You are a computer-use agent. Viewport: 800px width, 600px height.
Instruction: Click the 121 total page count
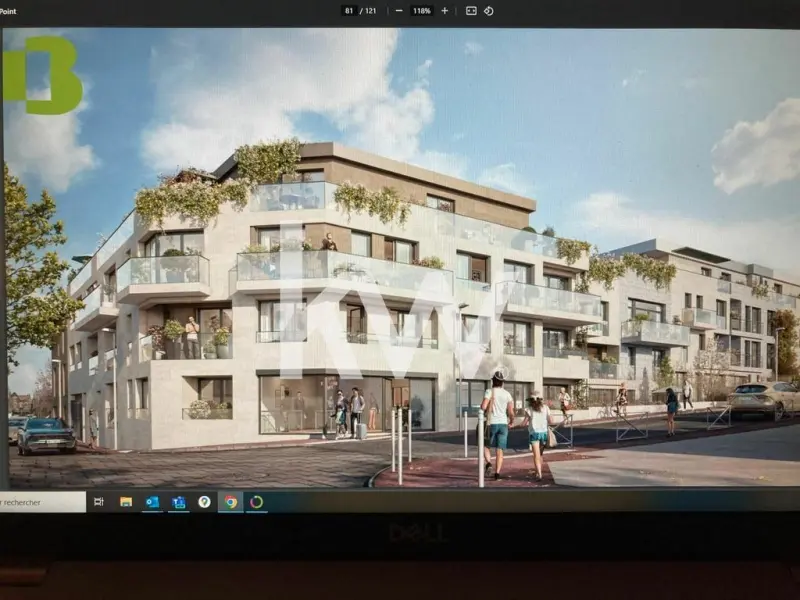pyautogui.click(x=371, y=10)
